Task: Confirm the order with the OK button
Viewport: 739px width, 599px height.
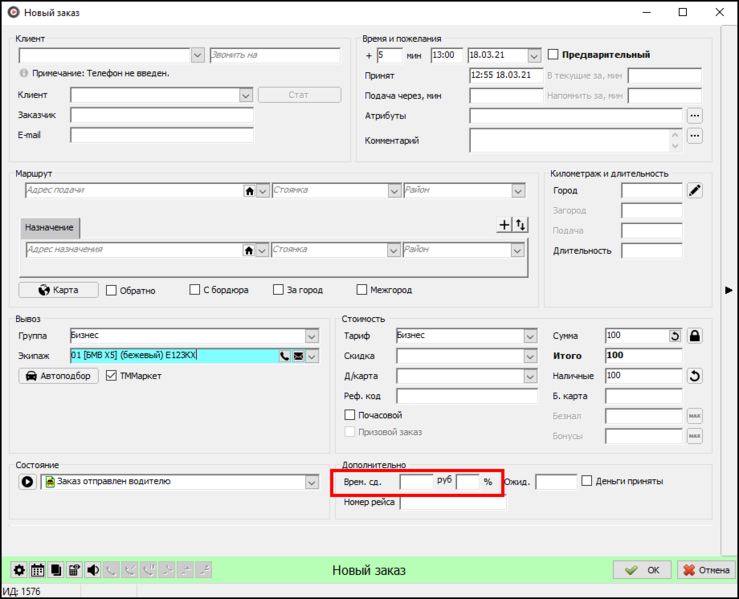Action: pyautogui.click(x=642, y=570)
